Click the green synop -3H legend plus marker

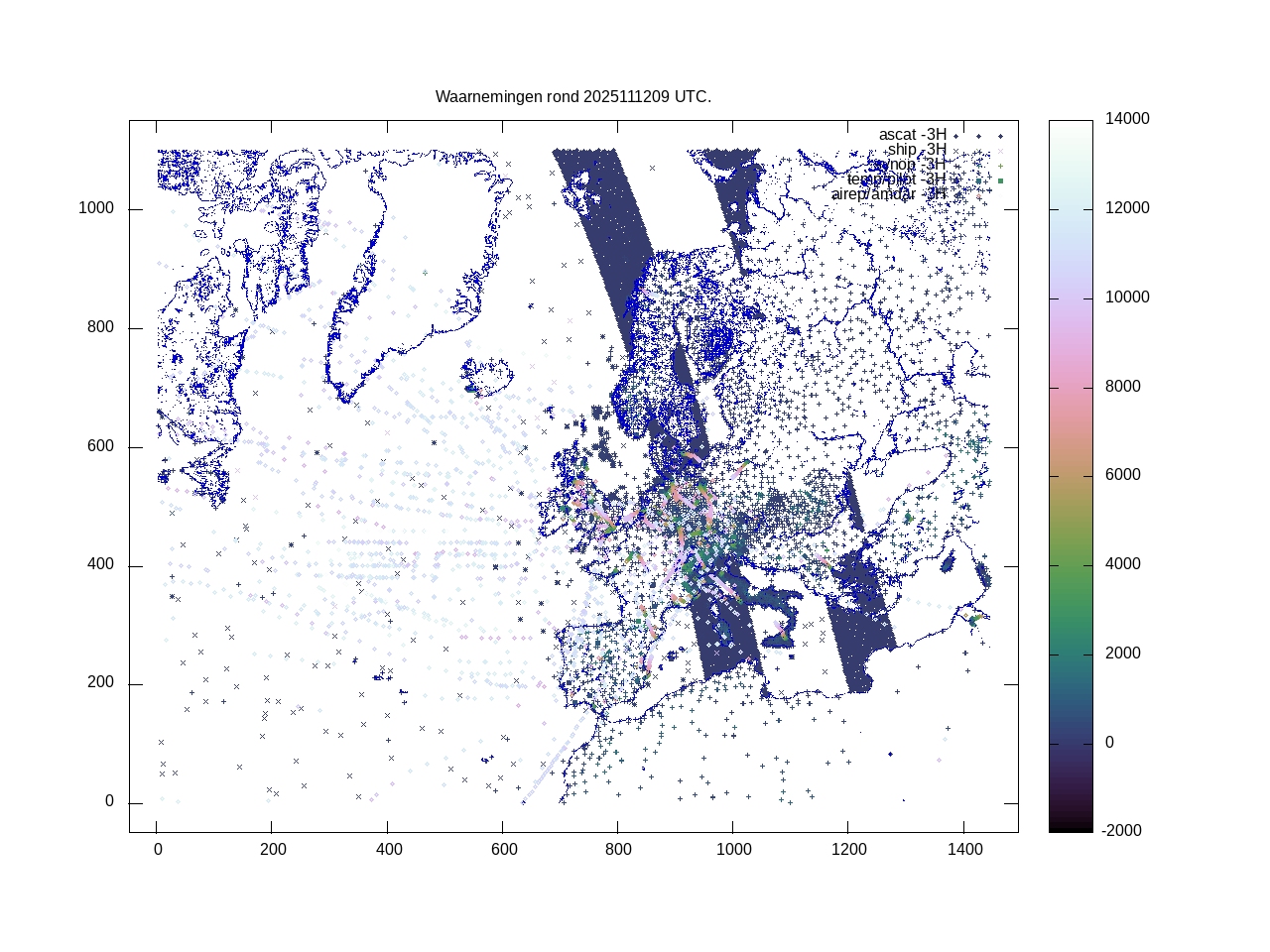tap(1000, 166)
